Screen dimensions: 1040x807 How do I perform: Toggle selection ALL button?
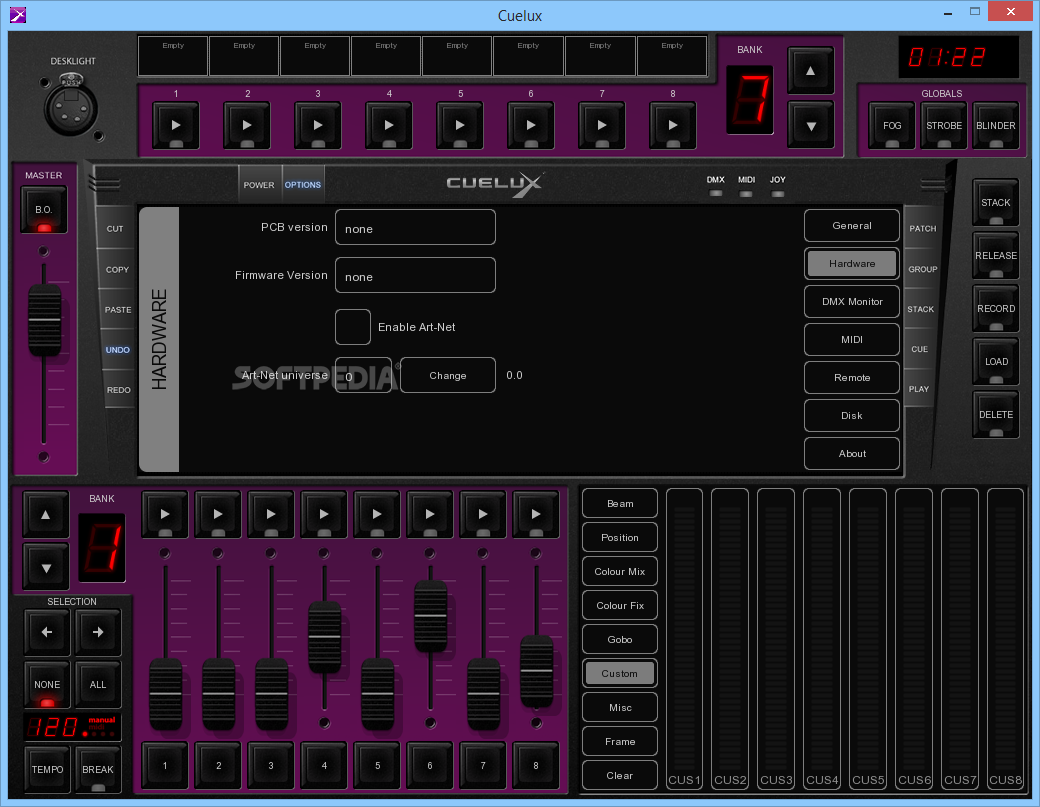click(x=98, y=684)
